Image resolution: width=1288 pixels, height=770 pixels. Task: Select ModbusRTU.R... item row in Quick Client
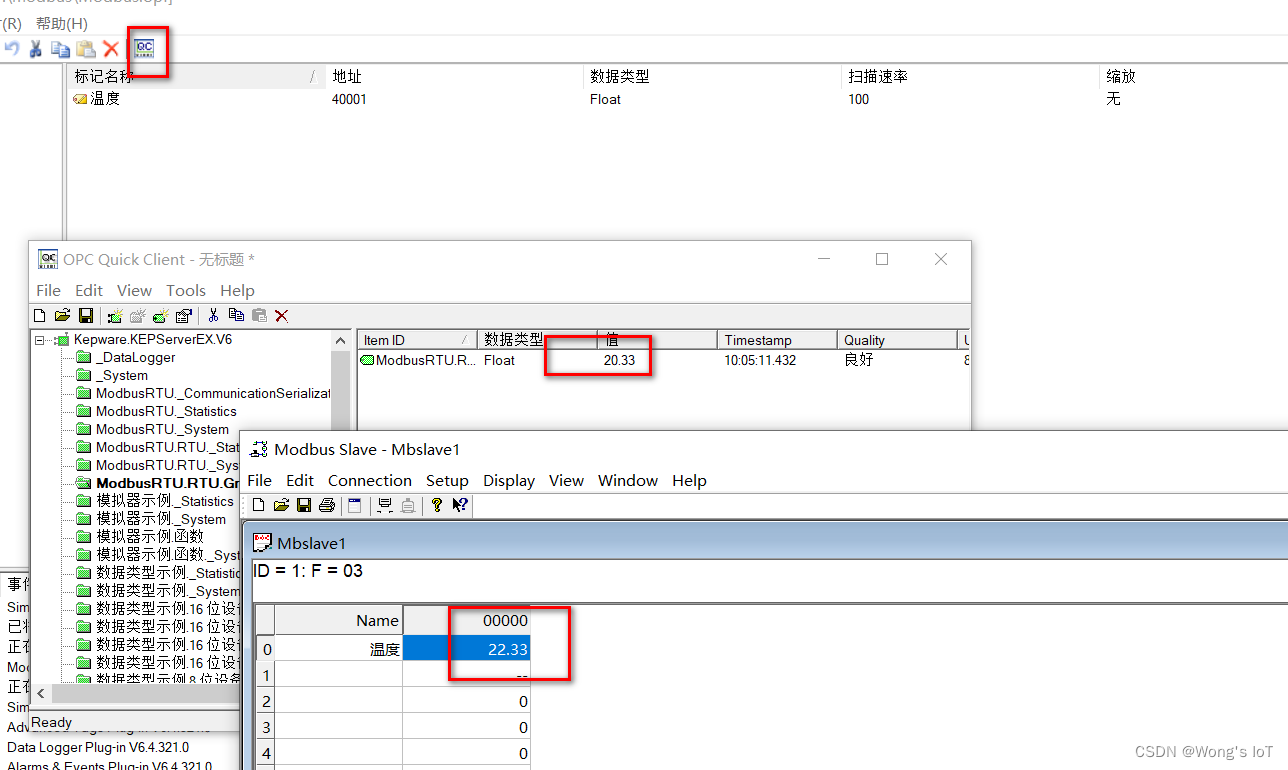[417, 360]
